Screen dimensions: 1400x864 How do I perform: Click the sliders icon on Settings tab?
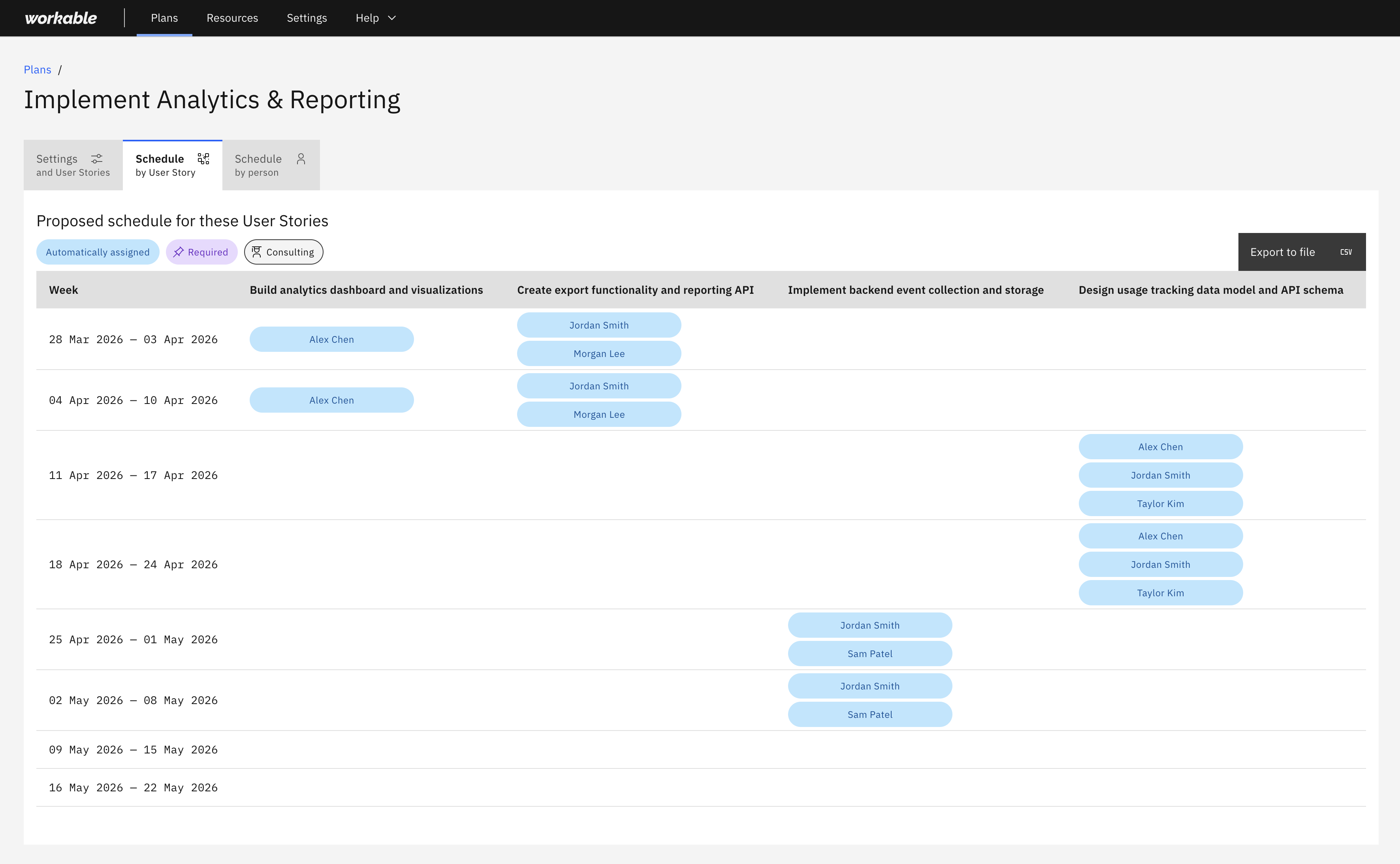97,158
